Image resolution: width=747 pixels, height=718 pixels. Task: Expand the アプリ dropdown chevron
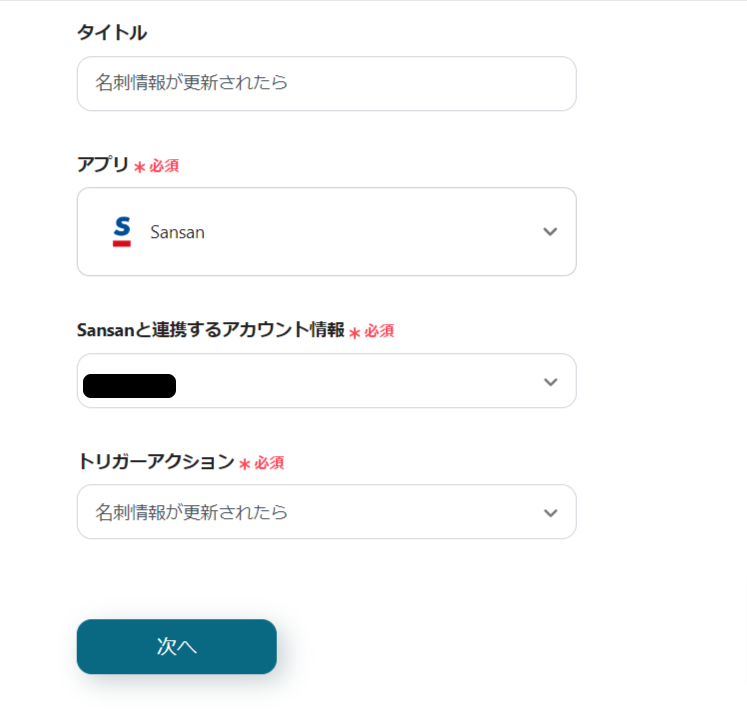point(549,232)
